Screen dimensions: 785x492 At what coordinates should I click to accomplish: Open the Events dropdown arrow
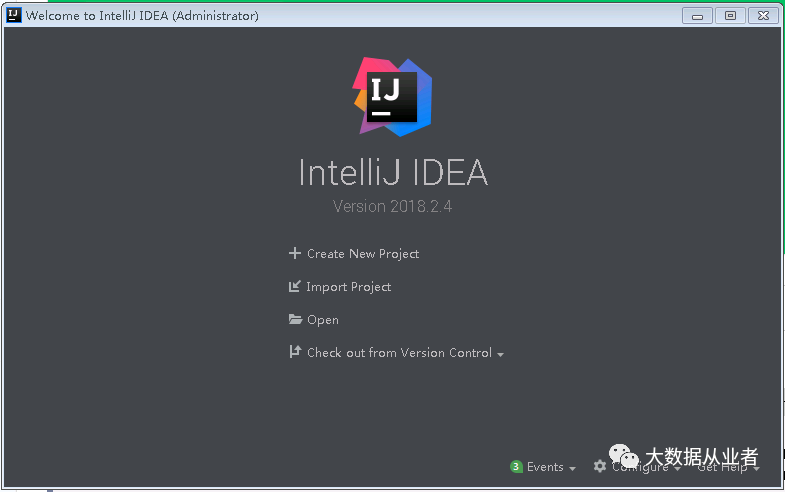[x=572, y=468]
